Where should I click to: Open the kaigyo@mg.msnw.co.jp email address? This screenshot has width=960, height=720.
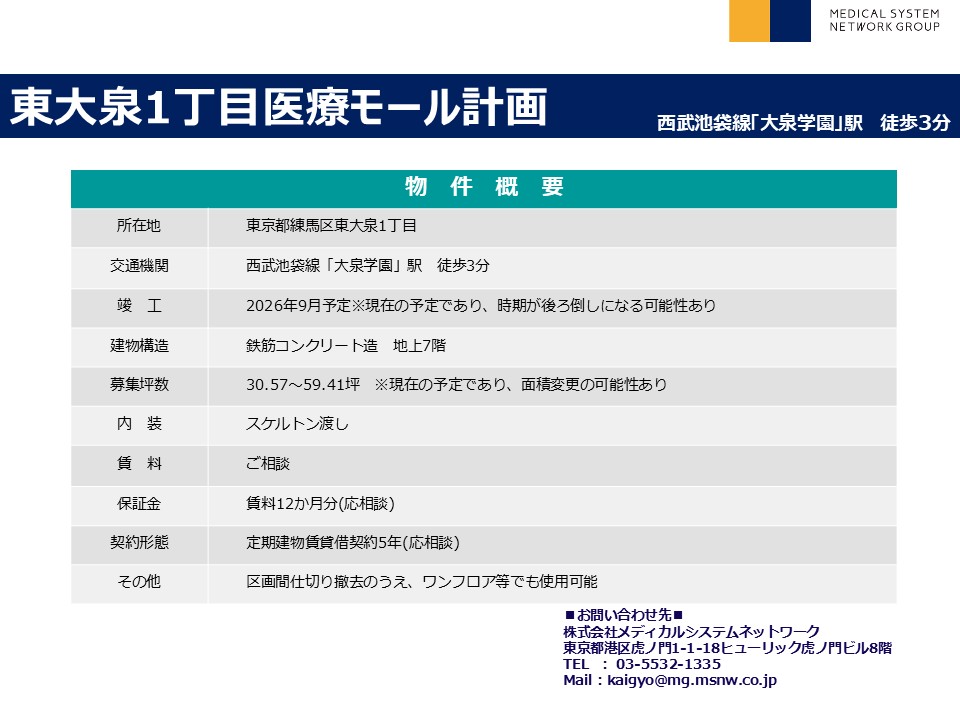tap(690, 680)
